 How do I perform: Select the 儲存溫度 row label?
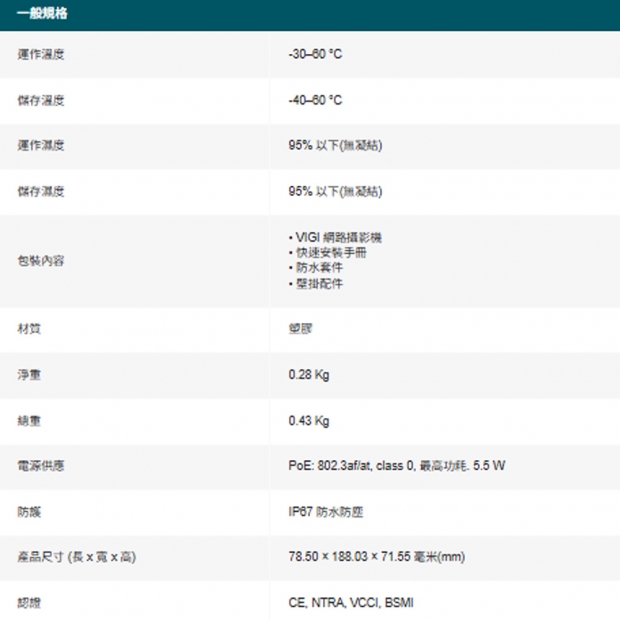[41, 100]
